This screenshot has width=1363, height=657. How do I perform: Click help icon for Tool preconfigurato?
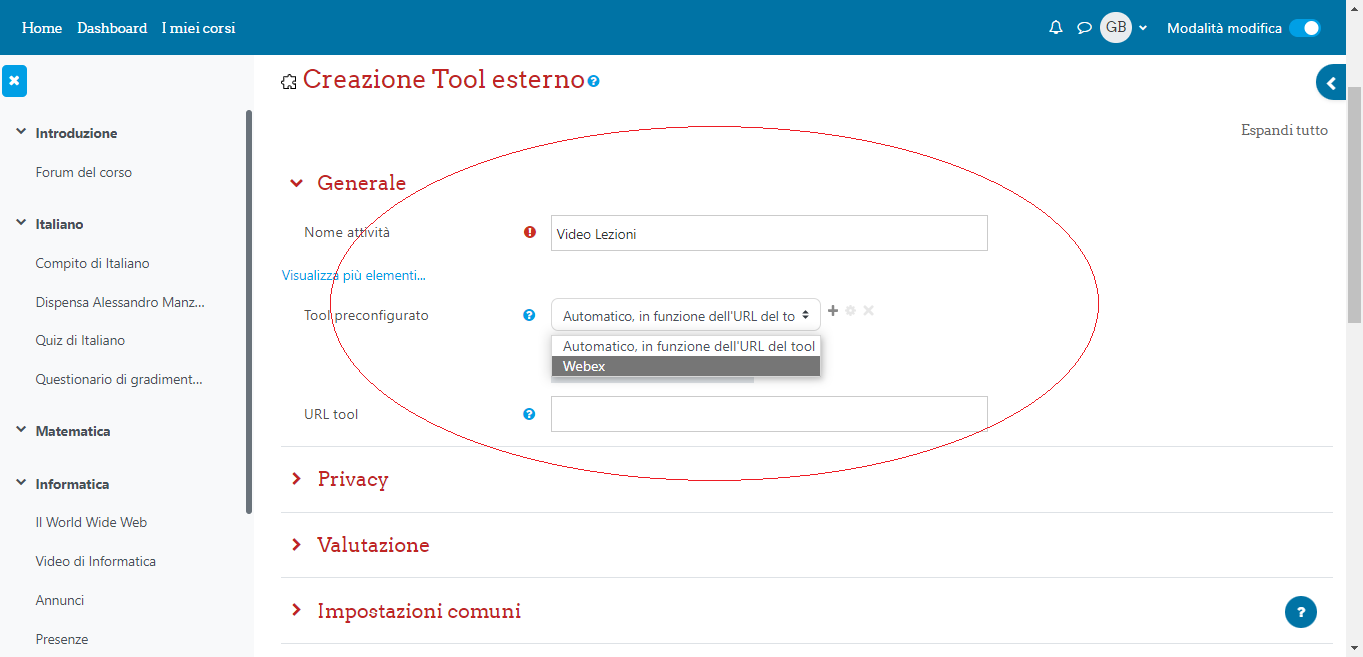click(529, 315)
